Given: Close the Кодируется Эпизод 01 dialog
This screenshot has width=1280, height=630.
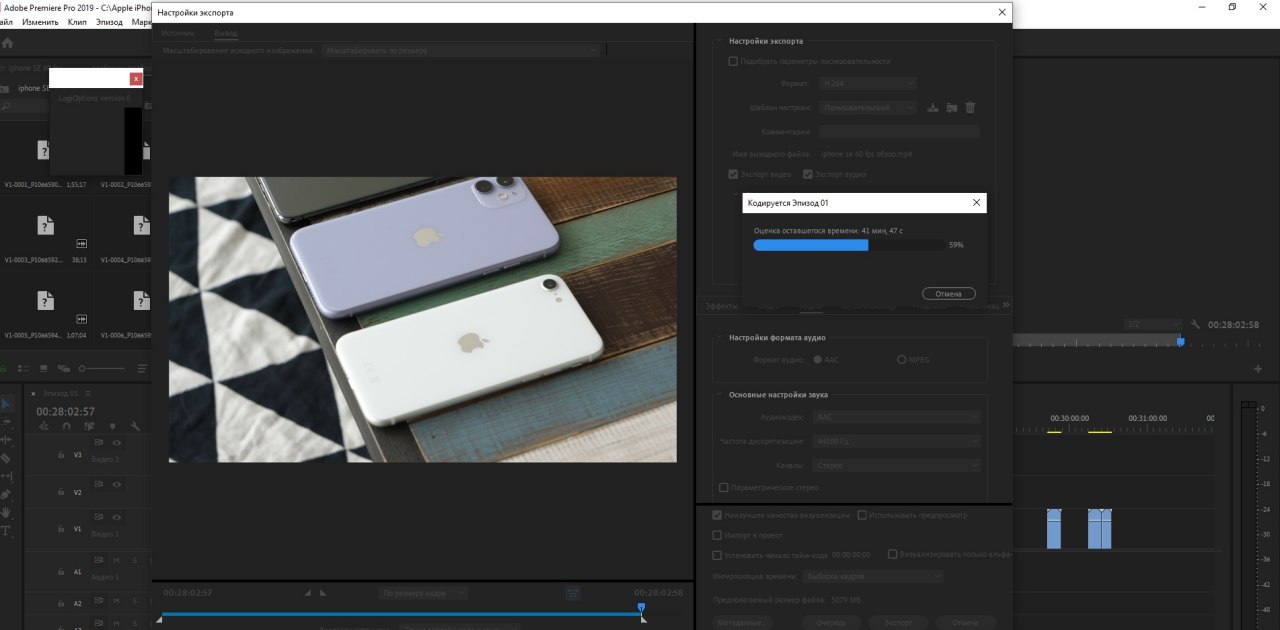Looking at the screenshot, I should pos(977,203).
